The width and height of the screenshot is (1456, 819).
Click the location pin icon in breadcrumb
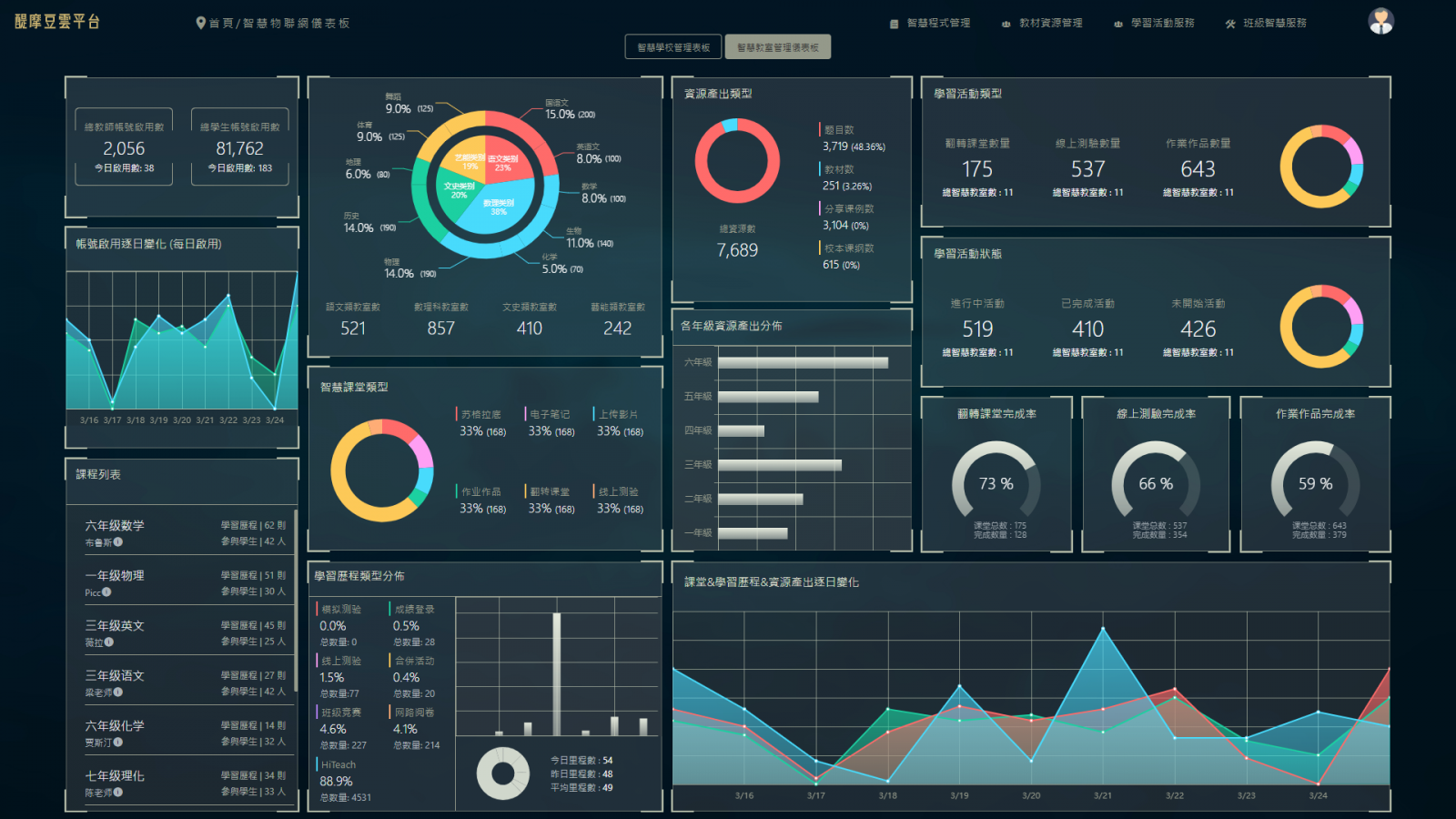(x=200, y=23)
